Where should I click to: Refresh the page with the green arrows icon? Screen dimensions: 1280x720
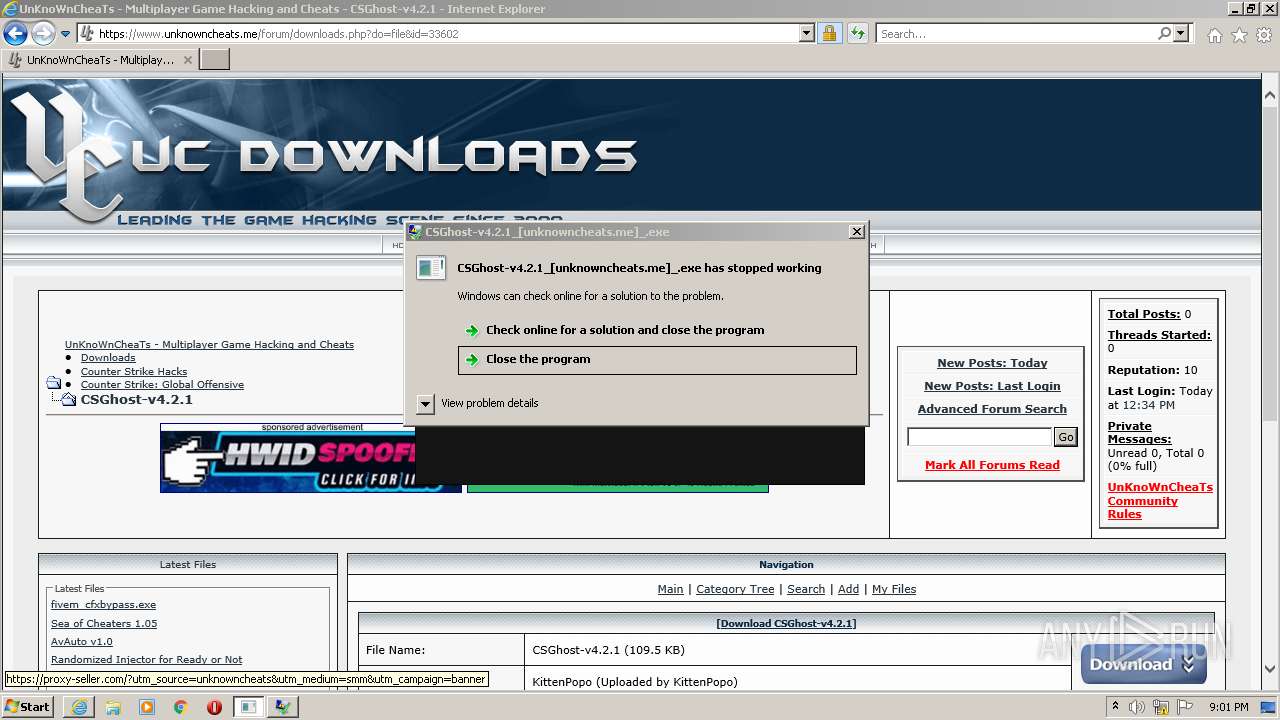click(x=858, y=34)
